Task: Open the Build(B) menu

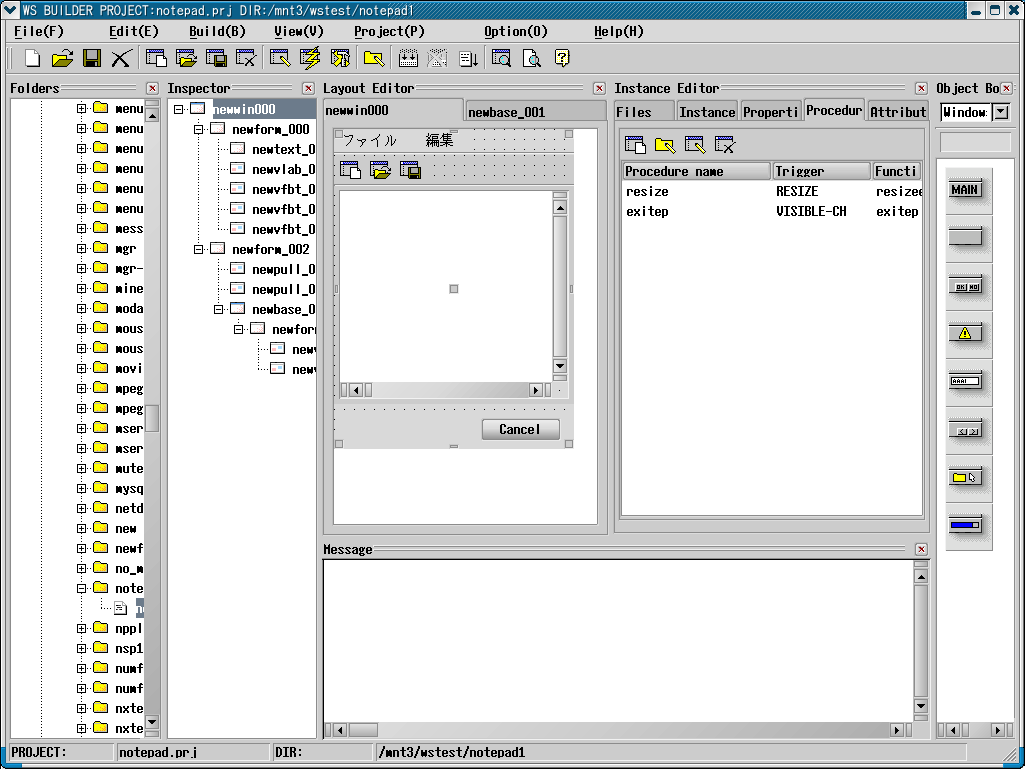Action: 217,31
